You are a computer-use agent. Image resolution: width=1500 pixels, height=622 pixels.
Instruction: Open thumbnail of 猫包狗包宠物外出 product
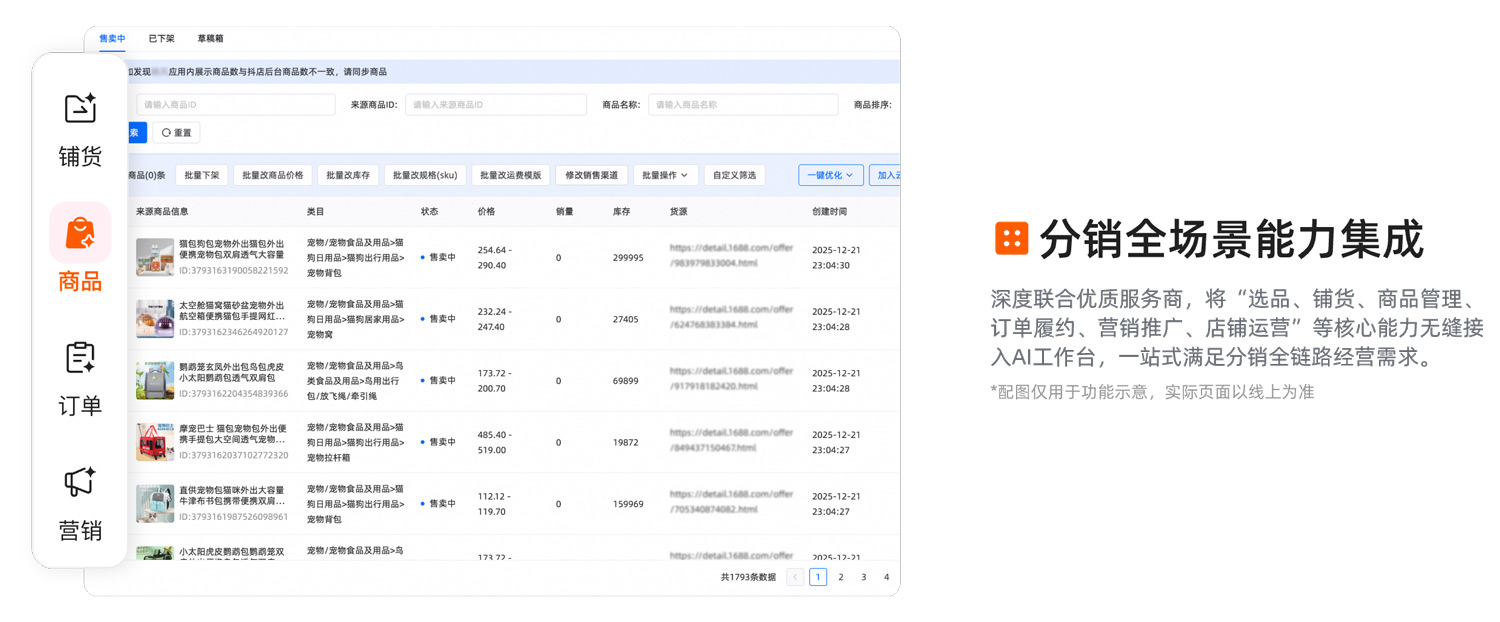[x=155, y=257]
